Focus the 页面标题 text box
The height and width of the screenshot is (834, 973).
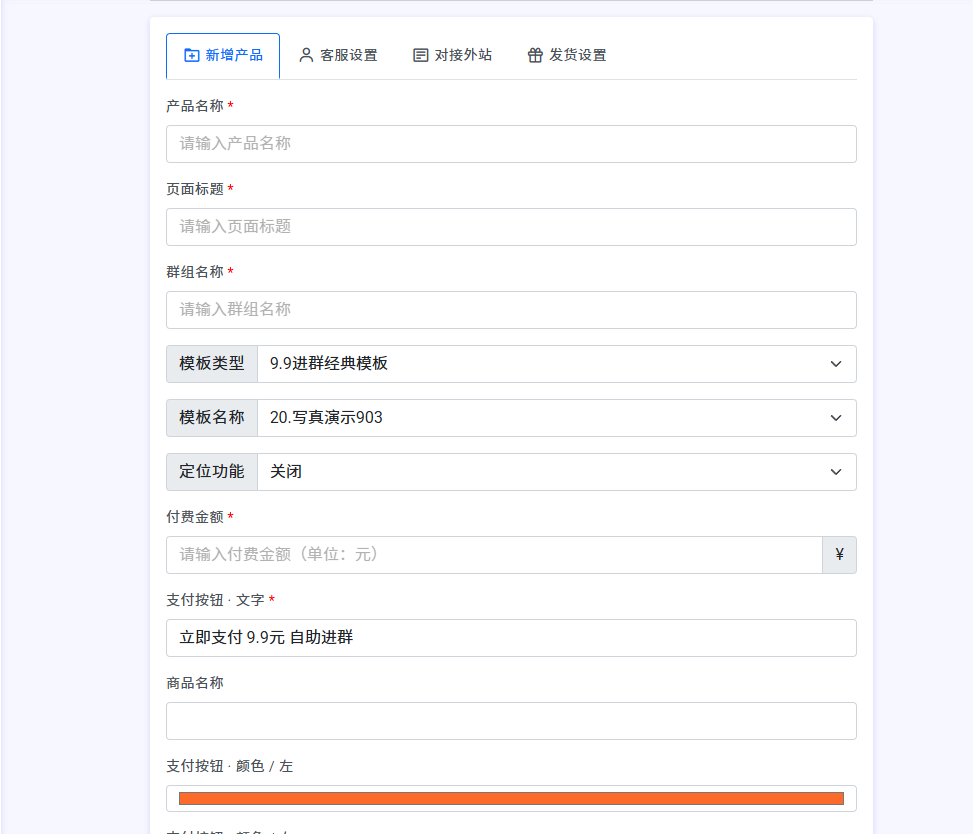(511, 227)
